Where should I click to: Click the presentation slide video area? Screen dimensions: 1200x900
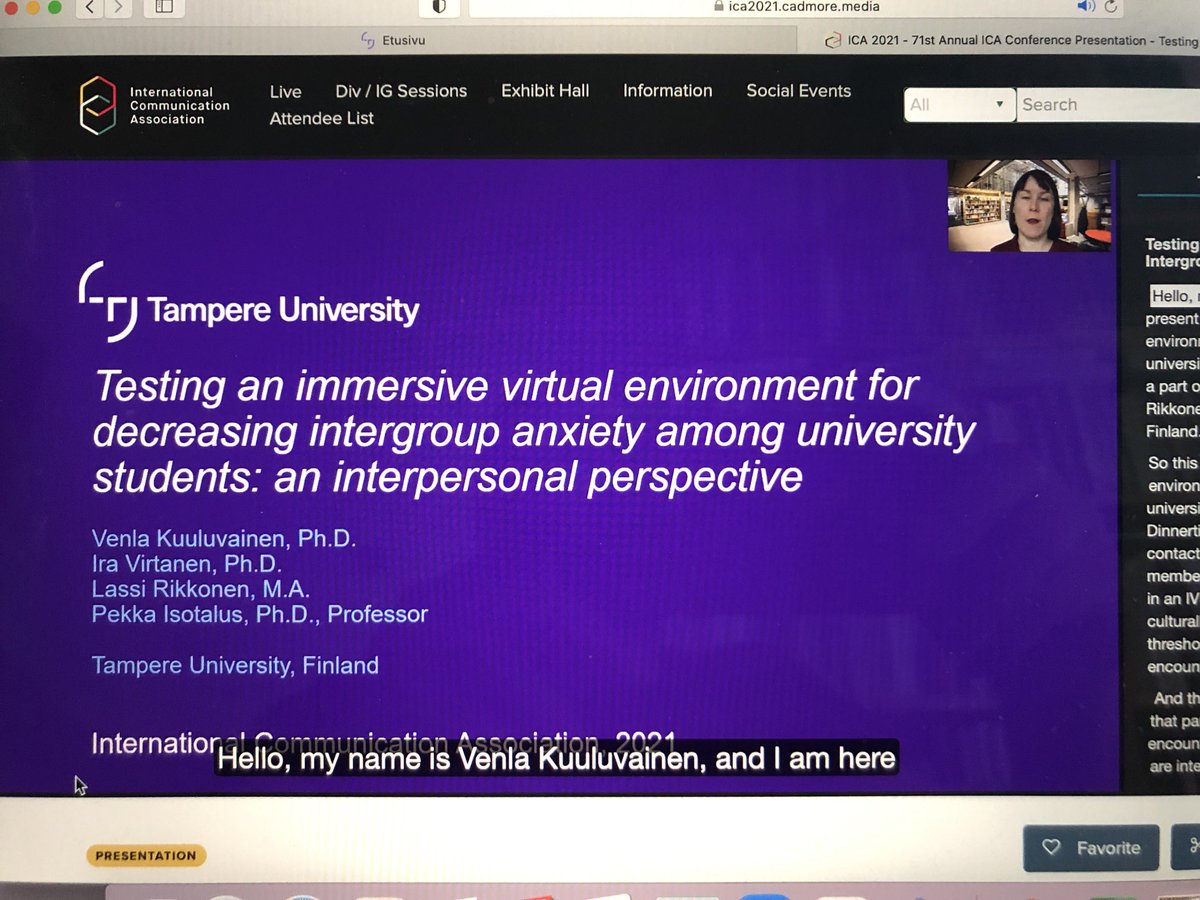[560, 475]
